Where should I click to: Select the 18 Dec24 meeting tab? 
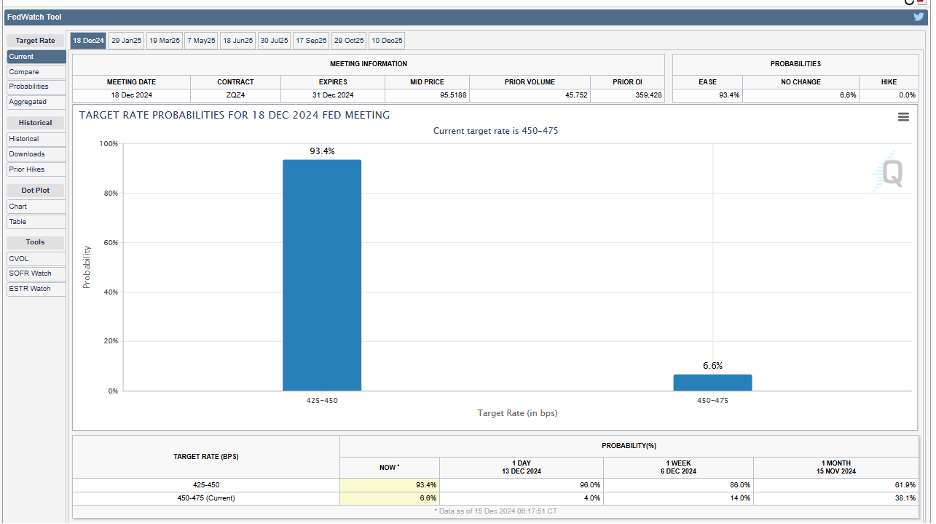tap(88, 41)
